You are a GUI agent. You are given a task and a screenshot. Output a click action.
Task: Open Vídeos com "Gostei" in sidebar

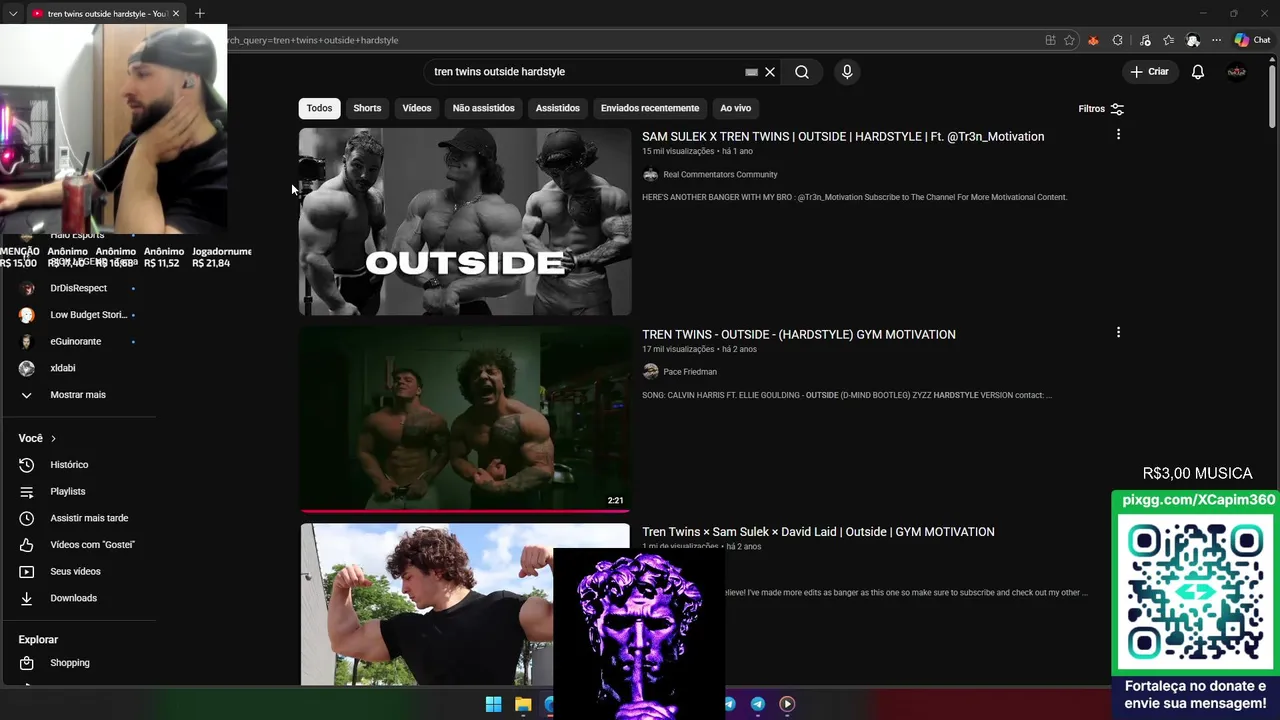(x=78, y=545)
